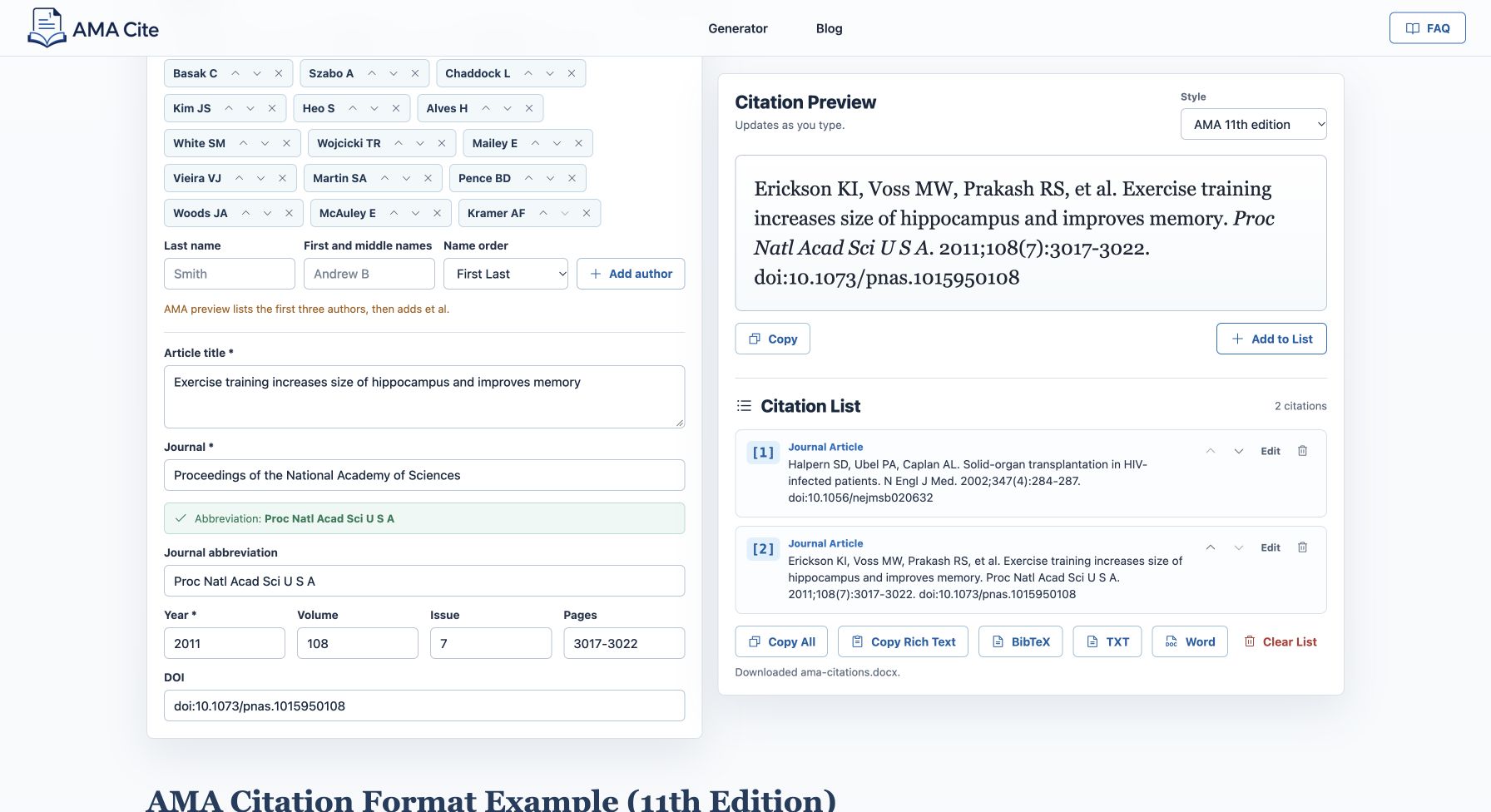
Task: Clear the citation list
Action: tap(1280, 641)
